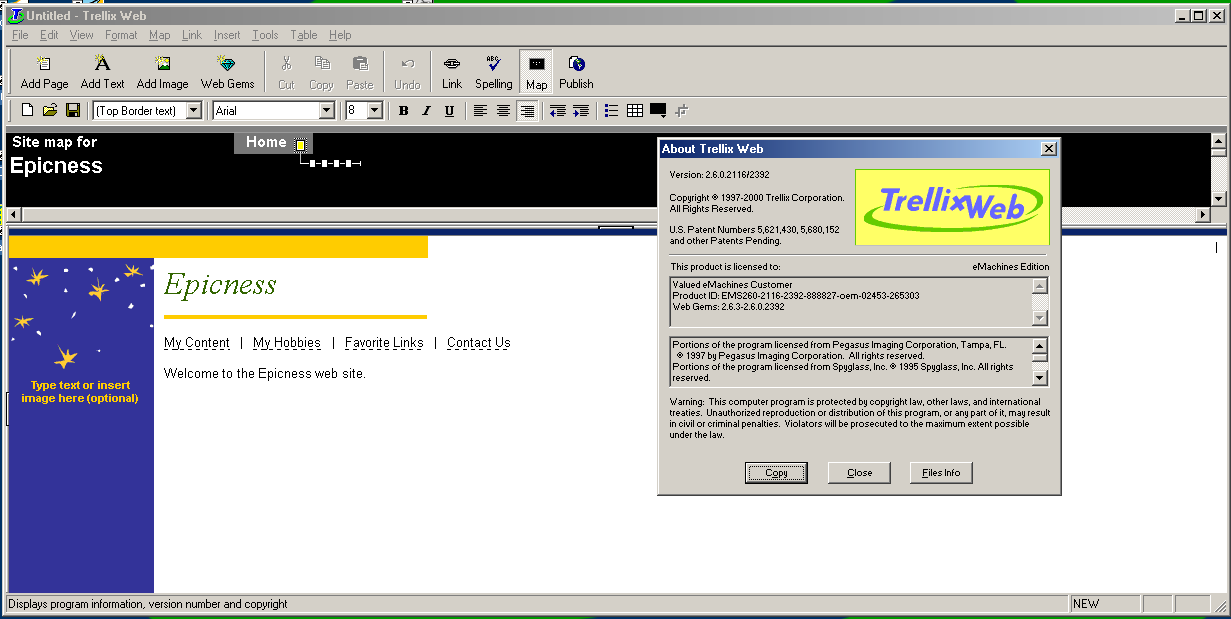Select the Home page node in site map
This screenshot has height=619, width=1231.
[x=266, y=143]
